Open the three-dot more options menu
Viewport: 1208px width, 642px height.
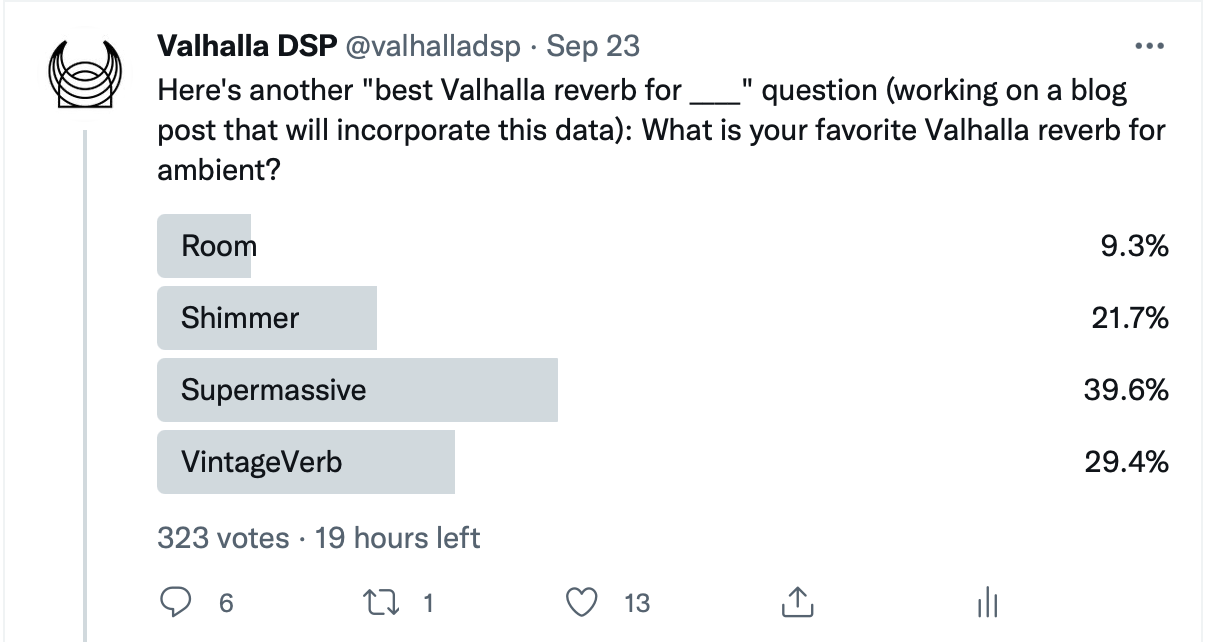(x=1151, y=46)
